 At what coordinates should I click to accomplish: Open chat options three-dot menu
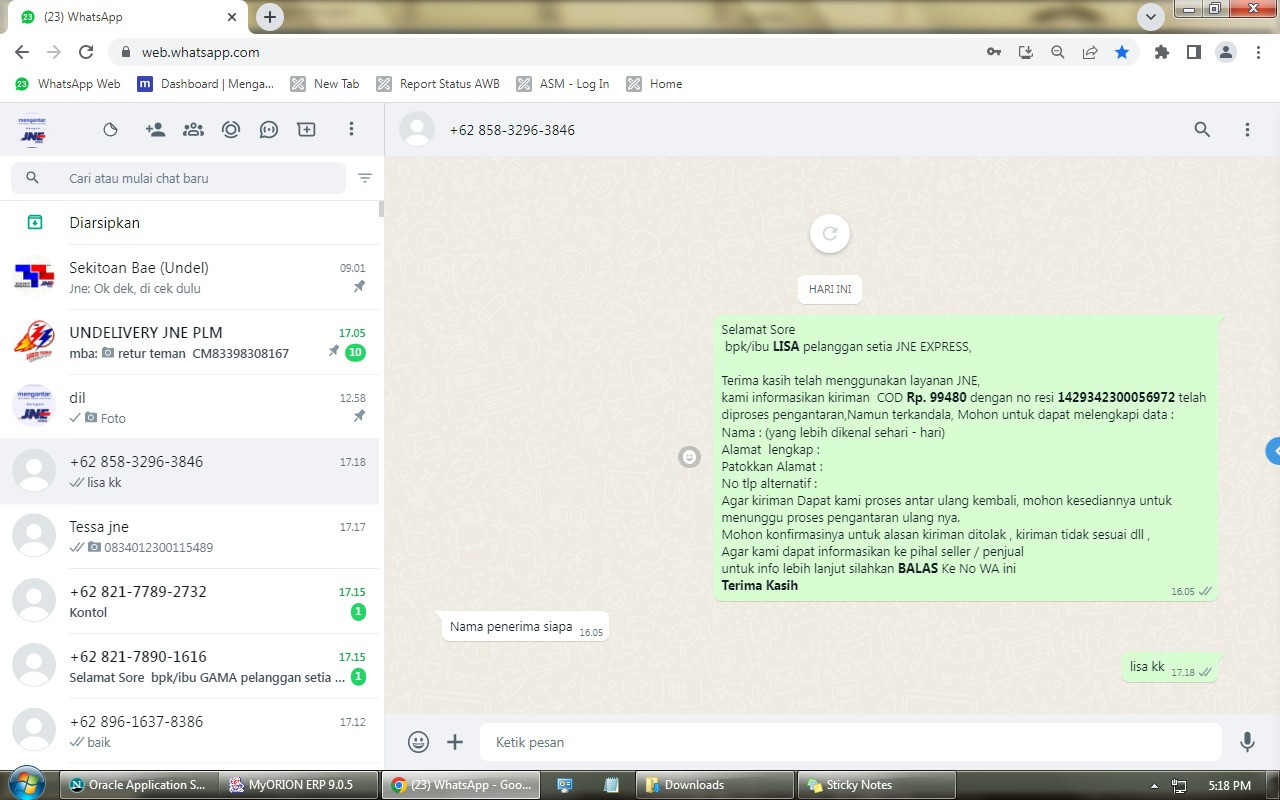1247,129
